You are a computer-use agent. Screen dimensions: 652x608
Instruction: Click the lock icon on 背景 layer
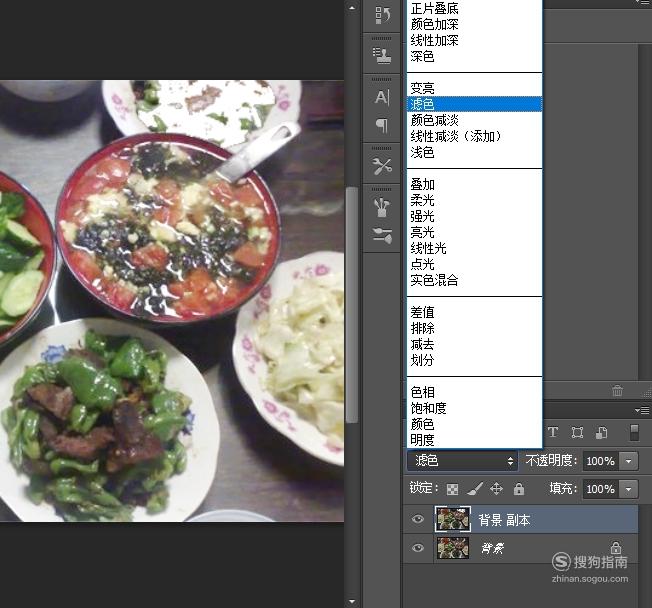click(616, 547)
